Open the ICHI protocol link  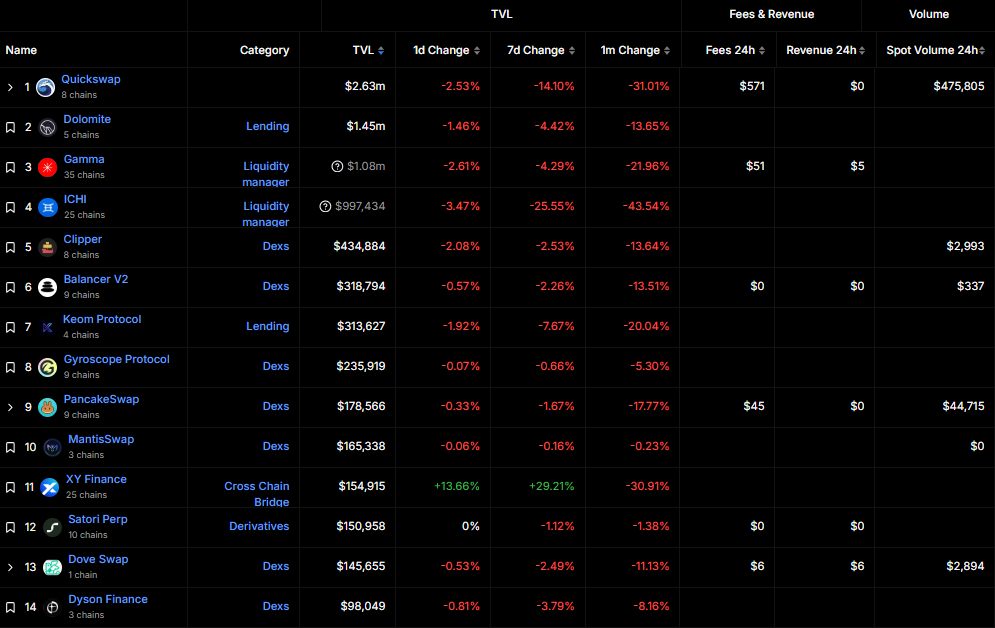(x=75, y=199)
